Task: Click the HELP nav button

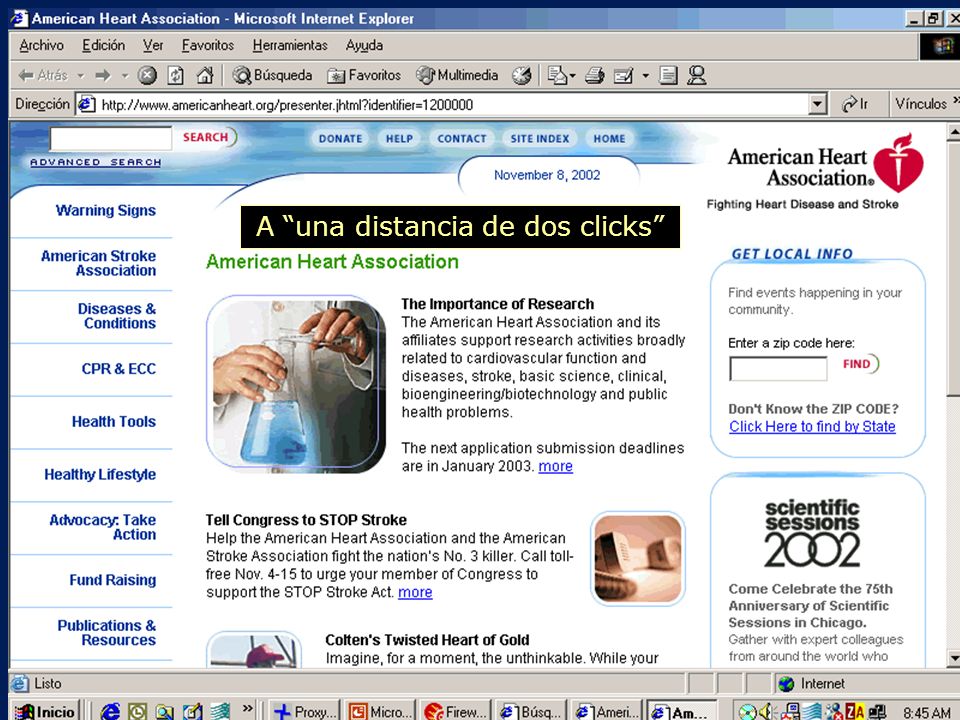Action: coord(399,138)
